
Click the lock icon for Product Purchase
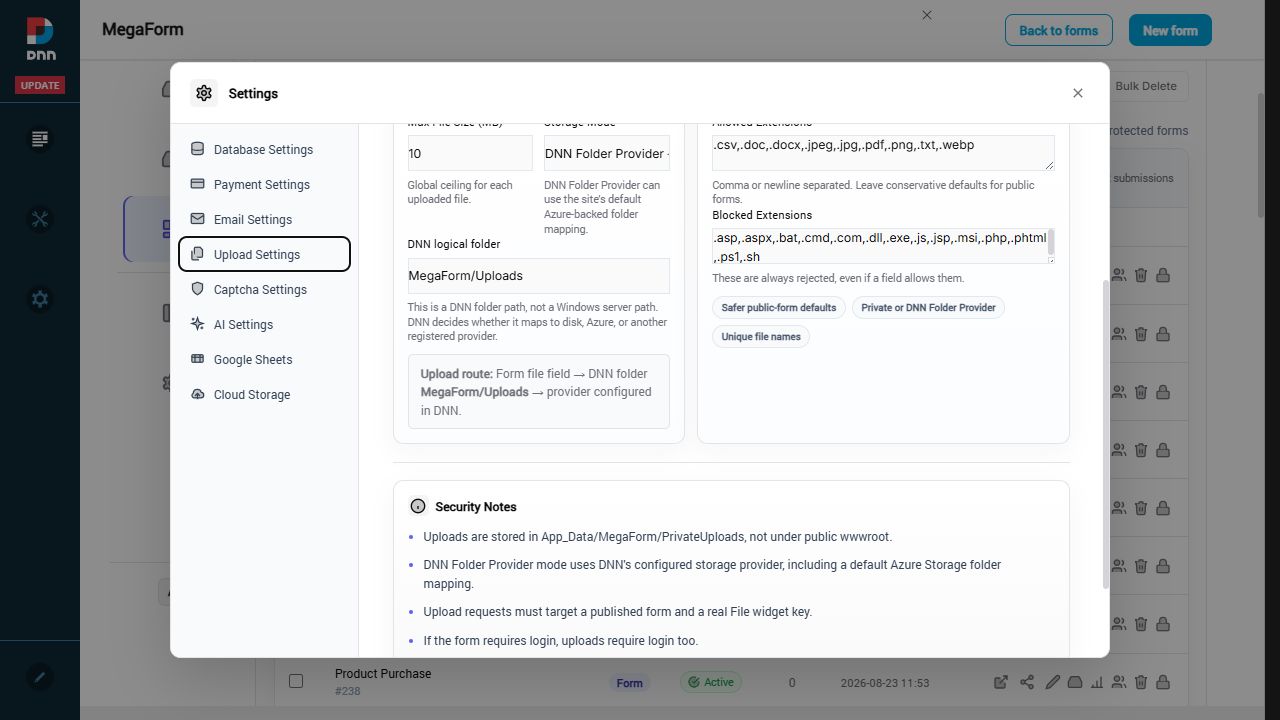(1163, 683)
